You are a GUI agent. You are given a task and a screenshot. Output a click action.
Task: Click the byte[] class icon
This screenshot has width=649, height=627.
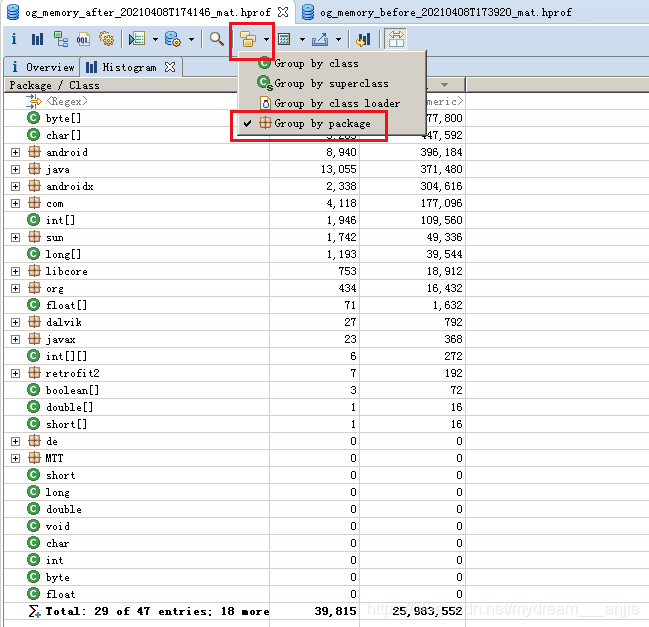[34, 118]
